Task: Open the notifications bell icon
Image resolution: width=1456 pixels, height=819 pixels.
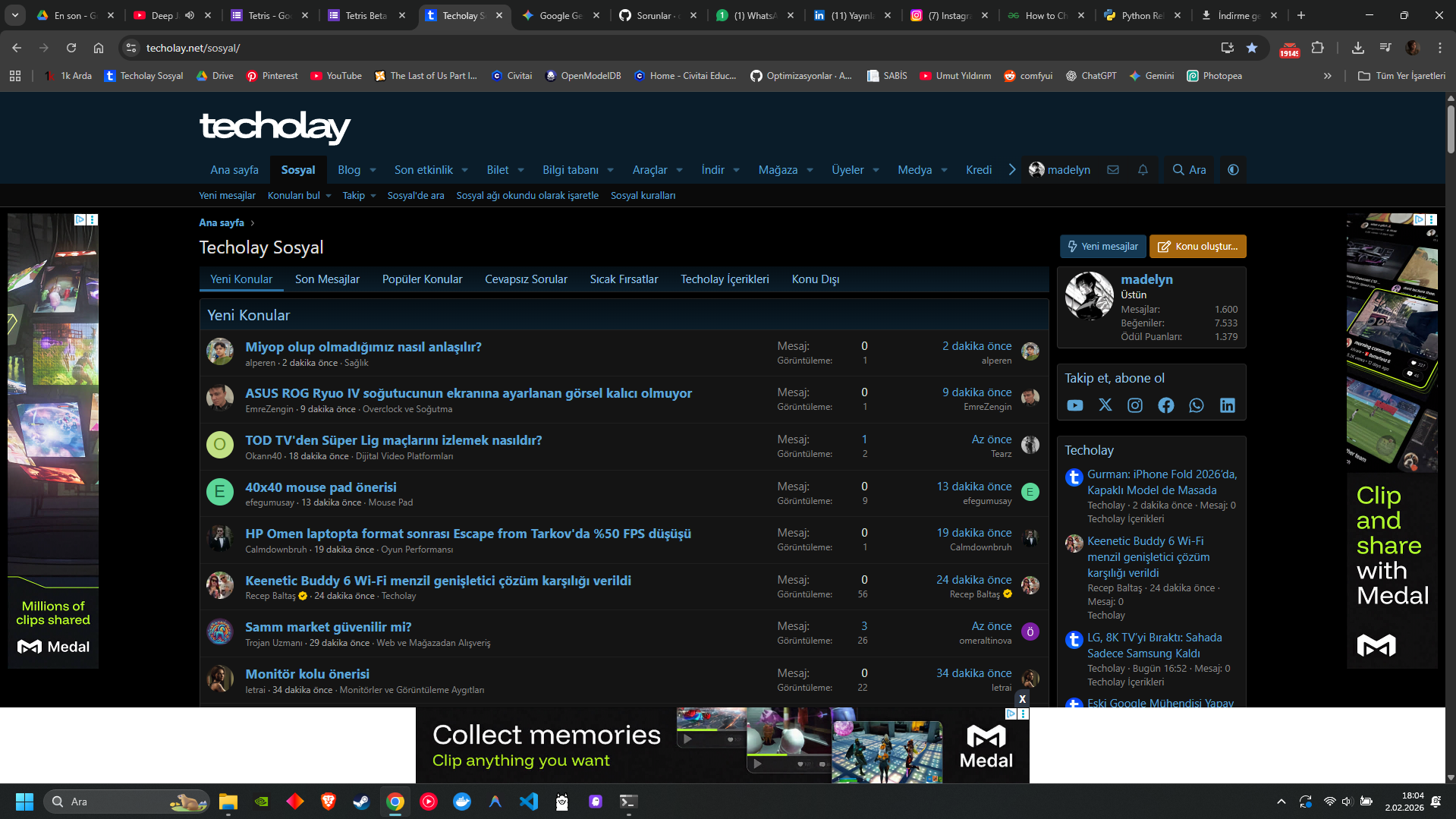Action: (1143, 170)
